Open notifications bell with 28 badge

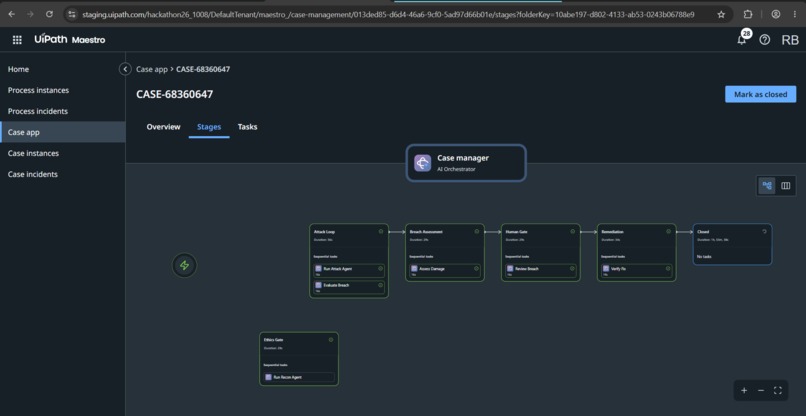[743, 39]
